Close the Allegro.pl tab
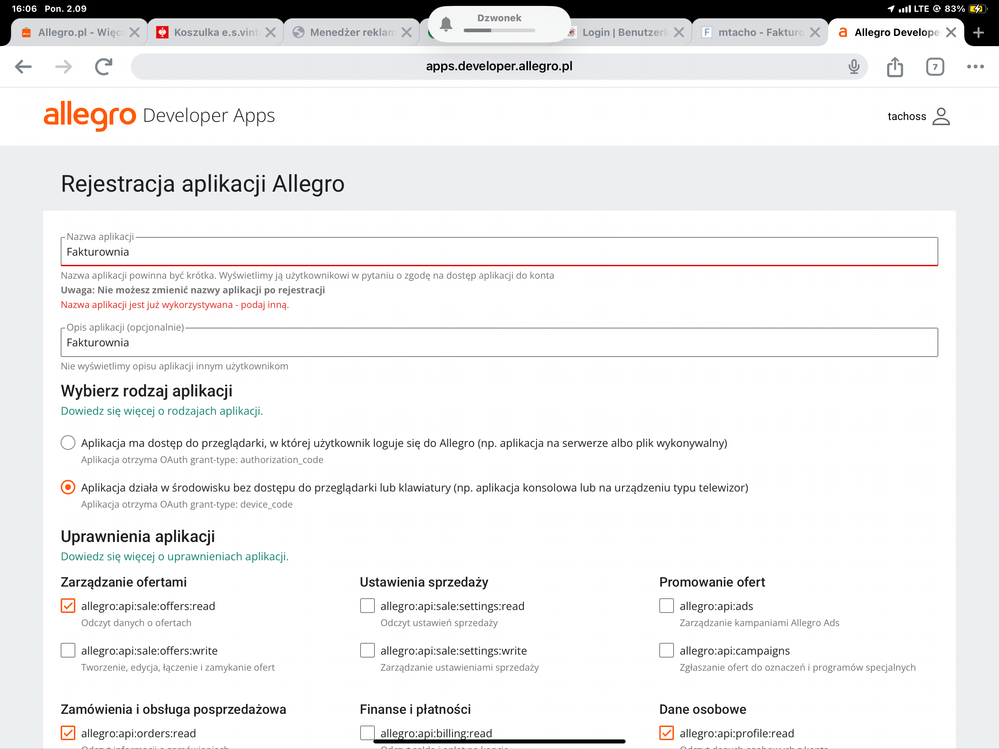The width and height of the screenshot is (999, 749). coord(134,32)
